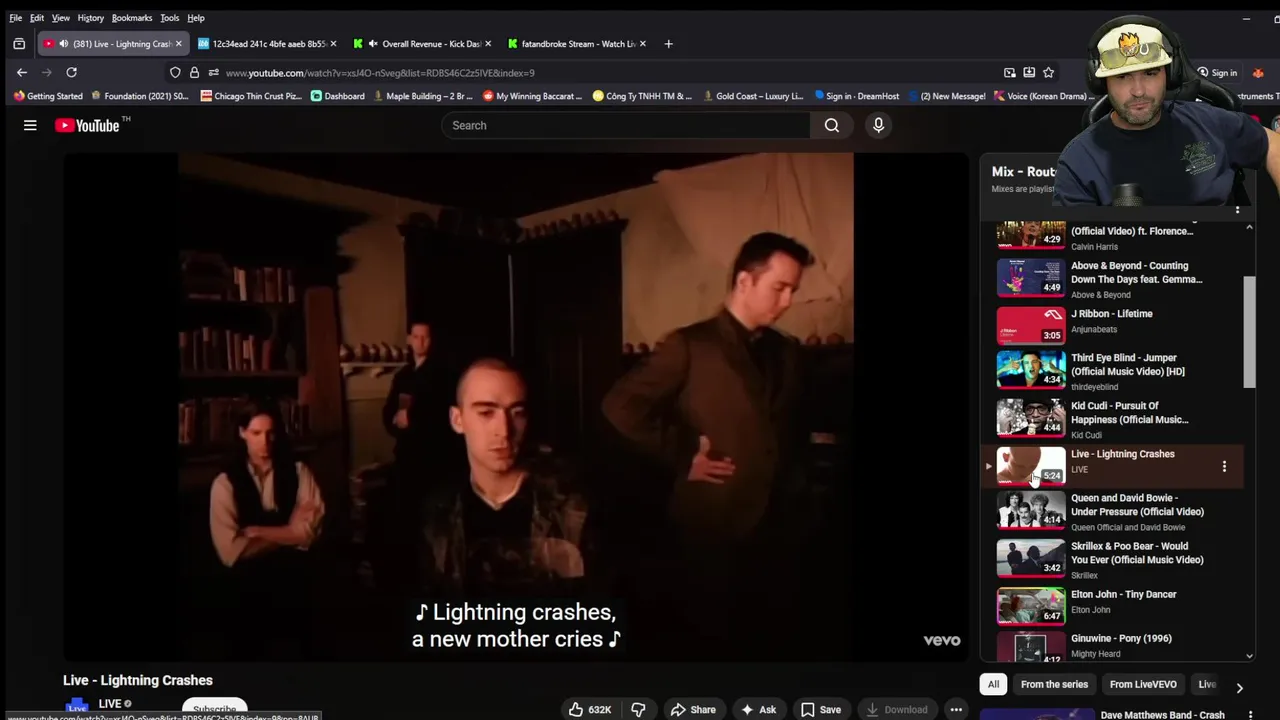Subscribe to the LIVE channel
1280x720 pixels.
point(215,709)
